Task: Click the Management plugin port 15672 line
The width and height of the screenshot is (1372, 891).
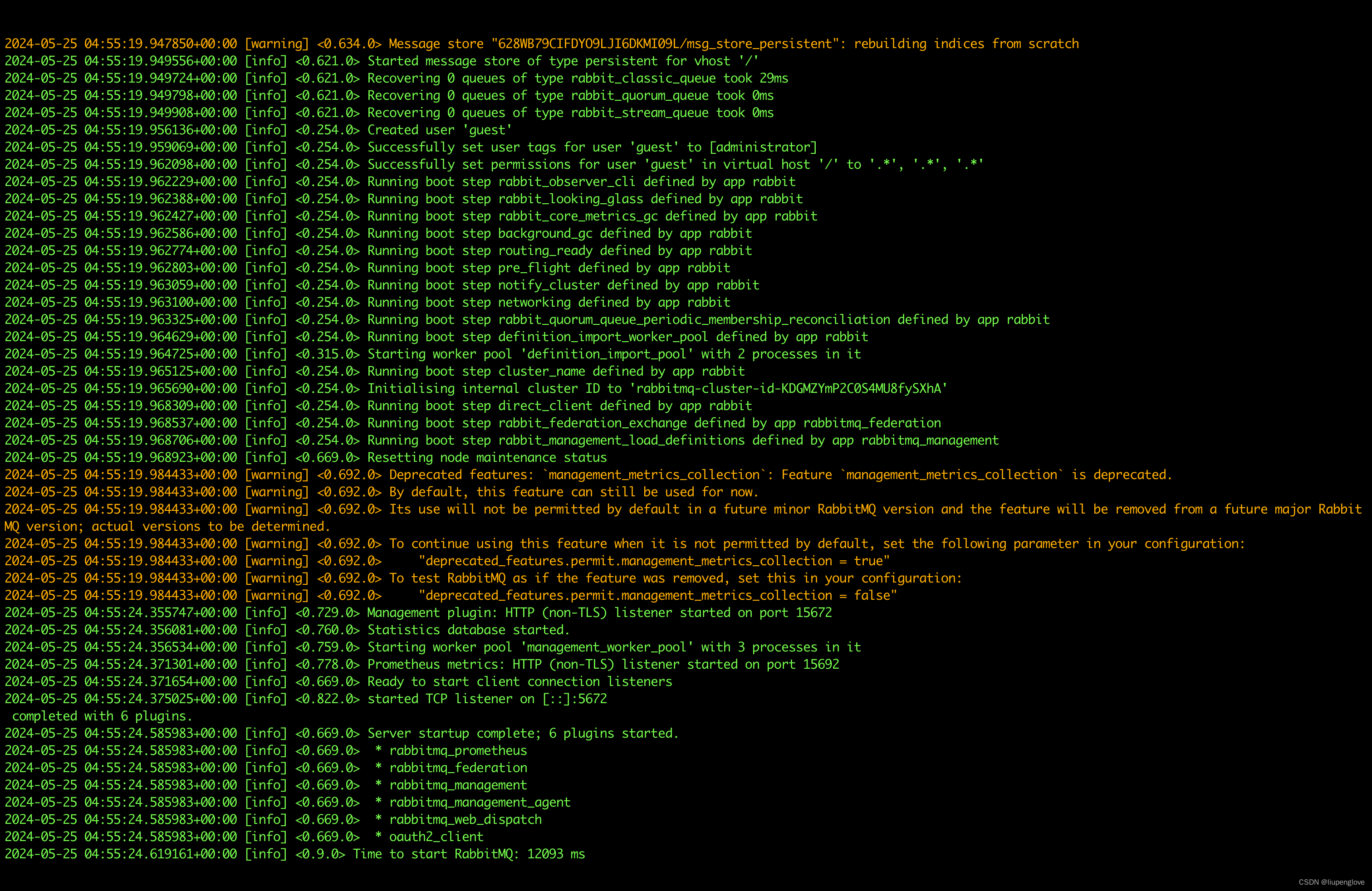Action: 418,613
